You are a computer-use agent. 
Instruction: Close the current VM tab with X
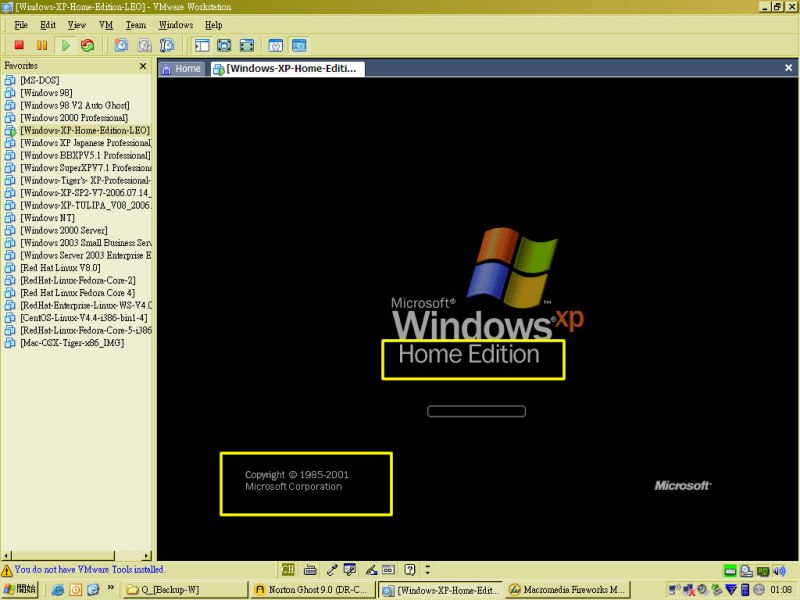point(788,68)
